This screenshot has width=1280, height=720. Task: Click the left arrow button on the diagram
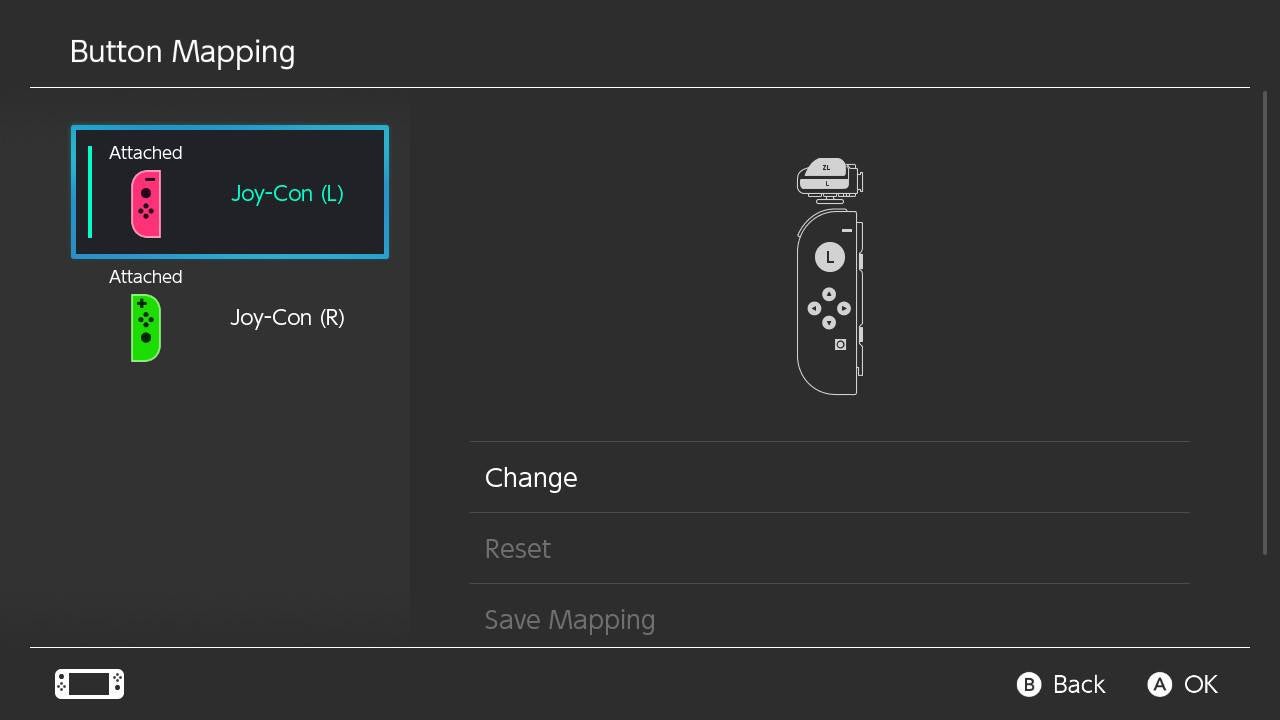814,308
